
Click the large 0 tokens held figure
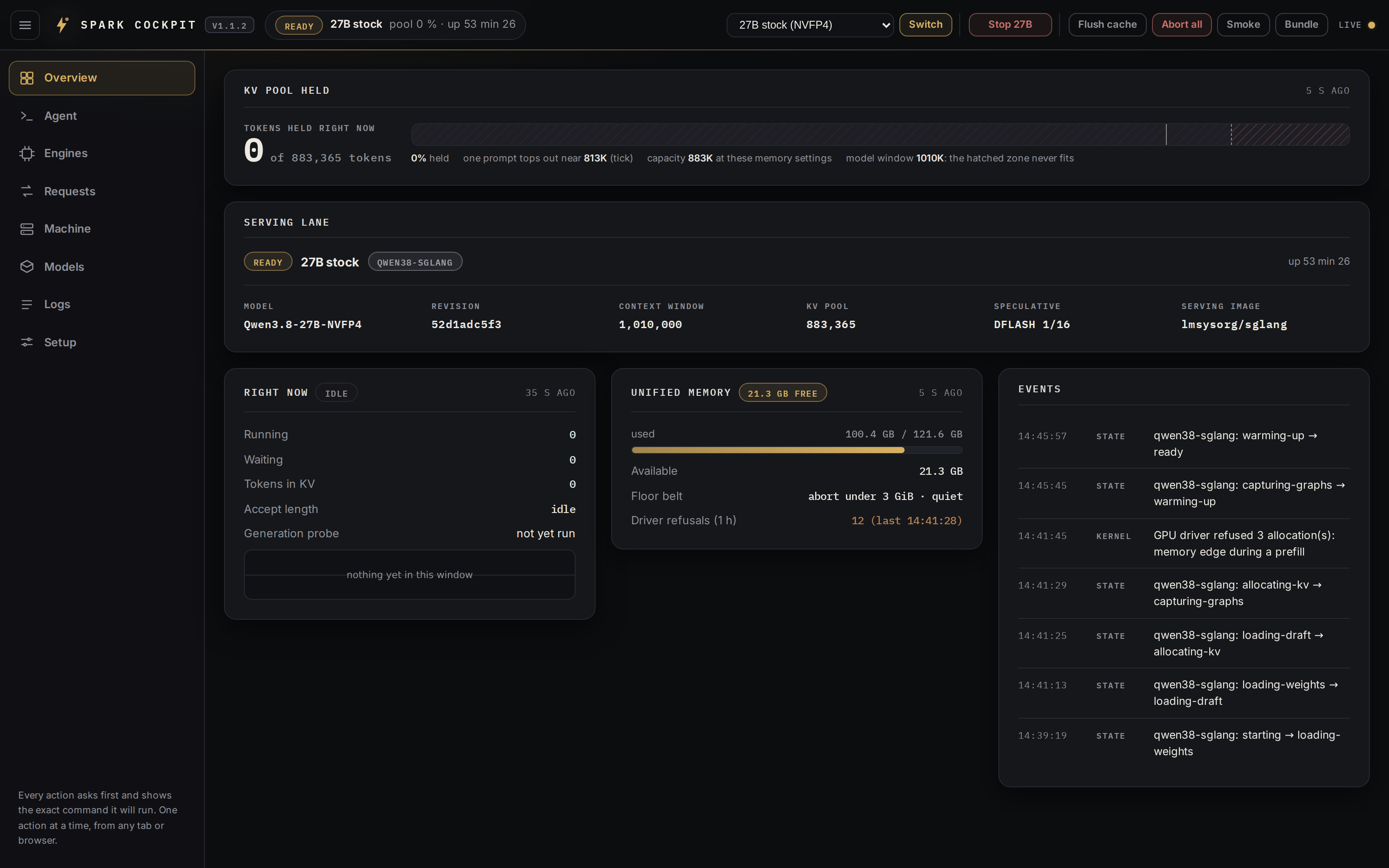coord(253,151)
